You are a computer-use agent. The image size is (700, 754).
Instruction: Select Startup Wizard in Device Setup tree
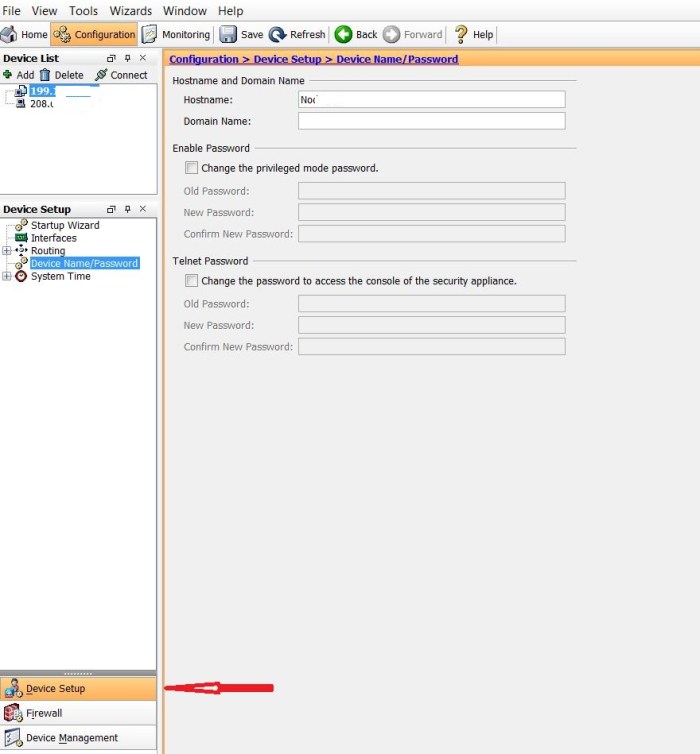[x=65, y=225]
